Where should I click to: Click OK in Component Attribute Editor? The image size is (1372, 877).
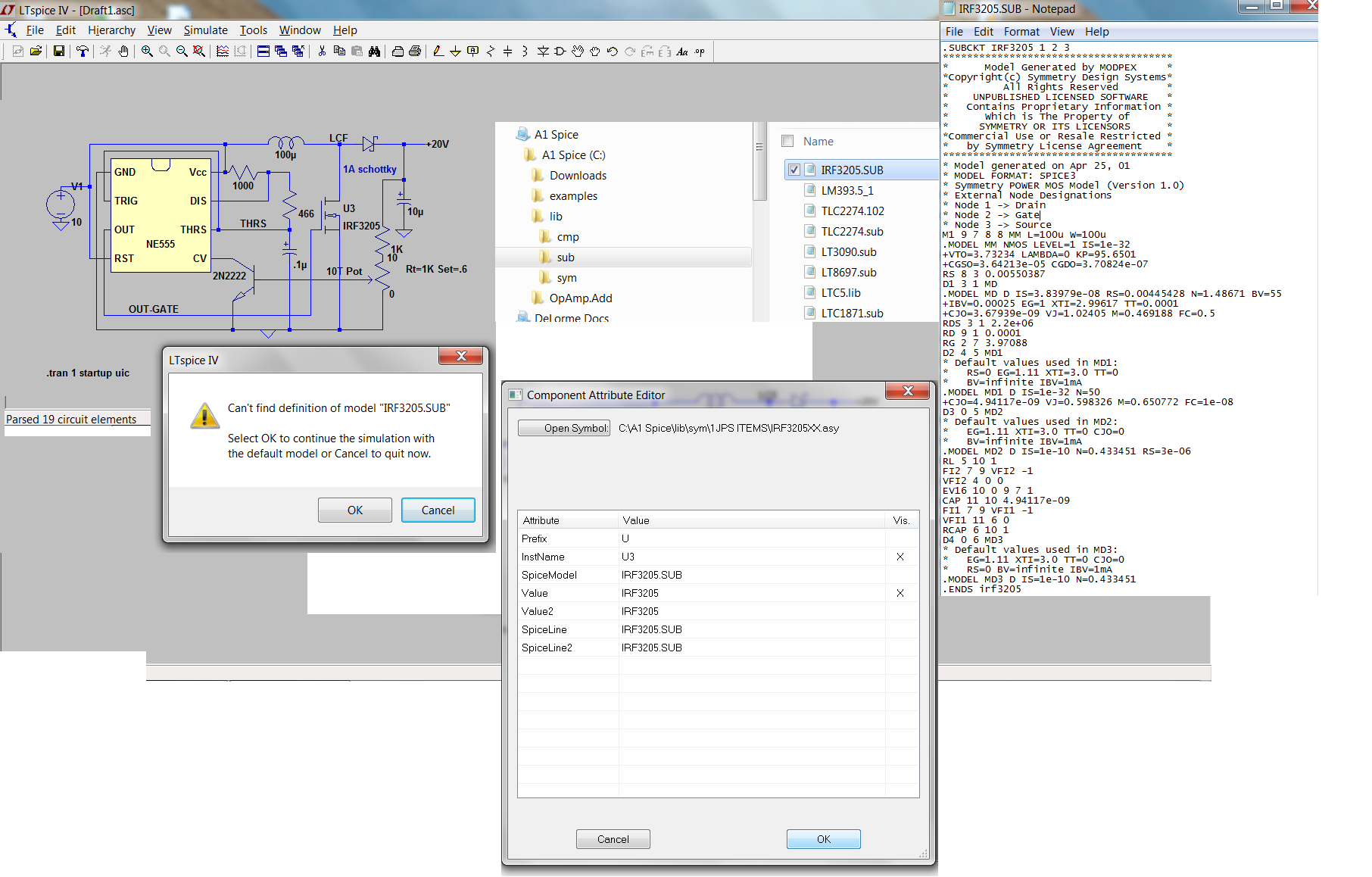[x=824, y=839]
